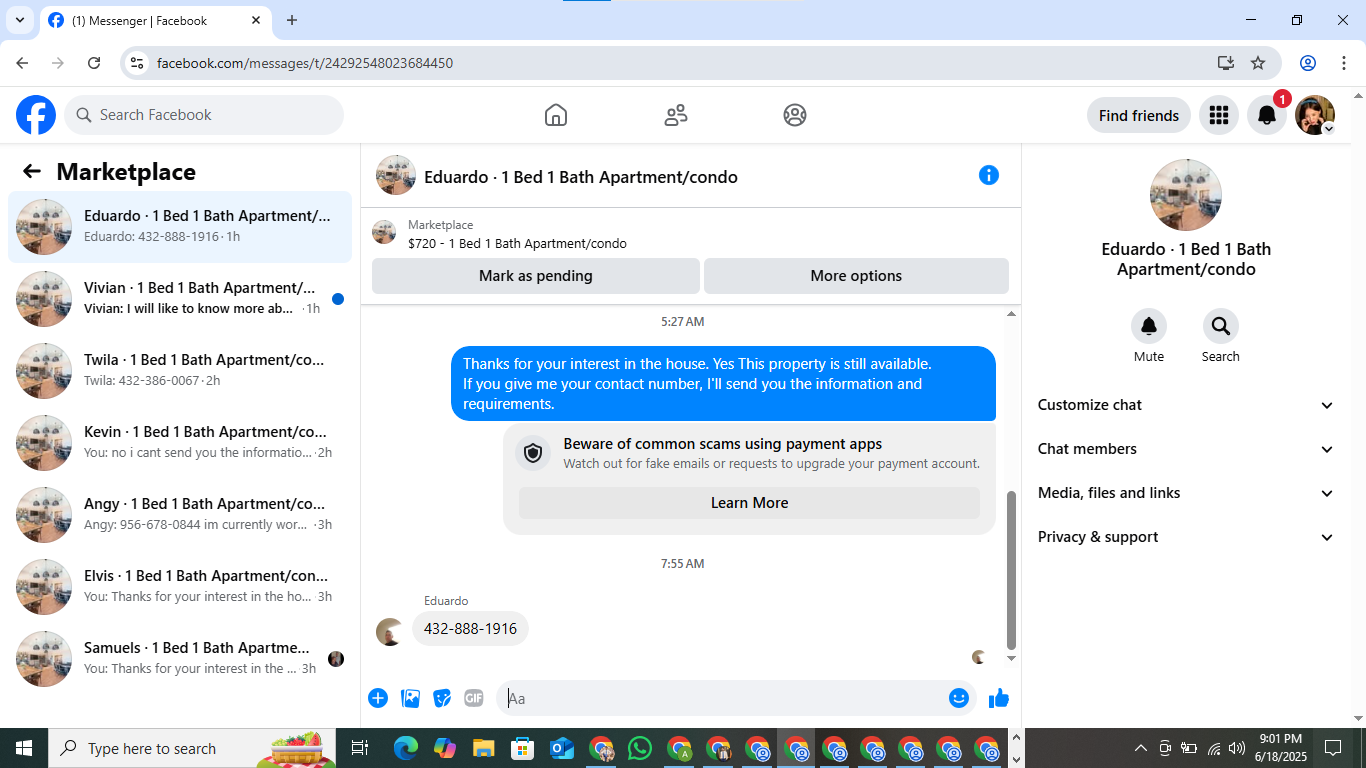Expand Media, files and links section
The height and width of the screenshot is (768, 1366).
pos(1186,493)
